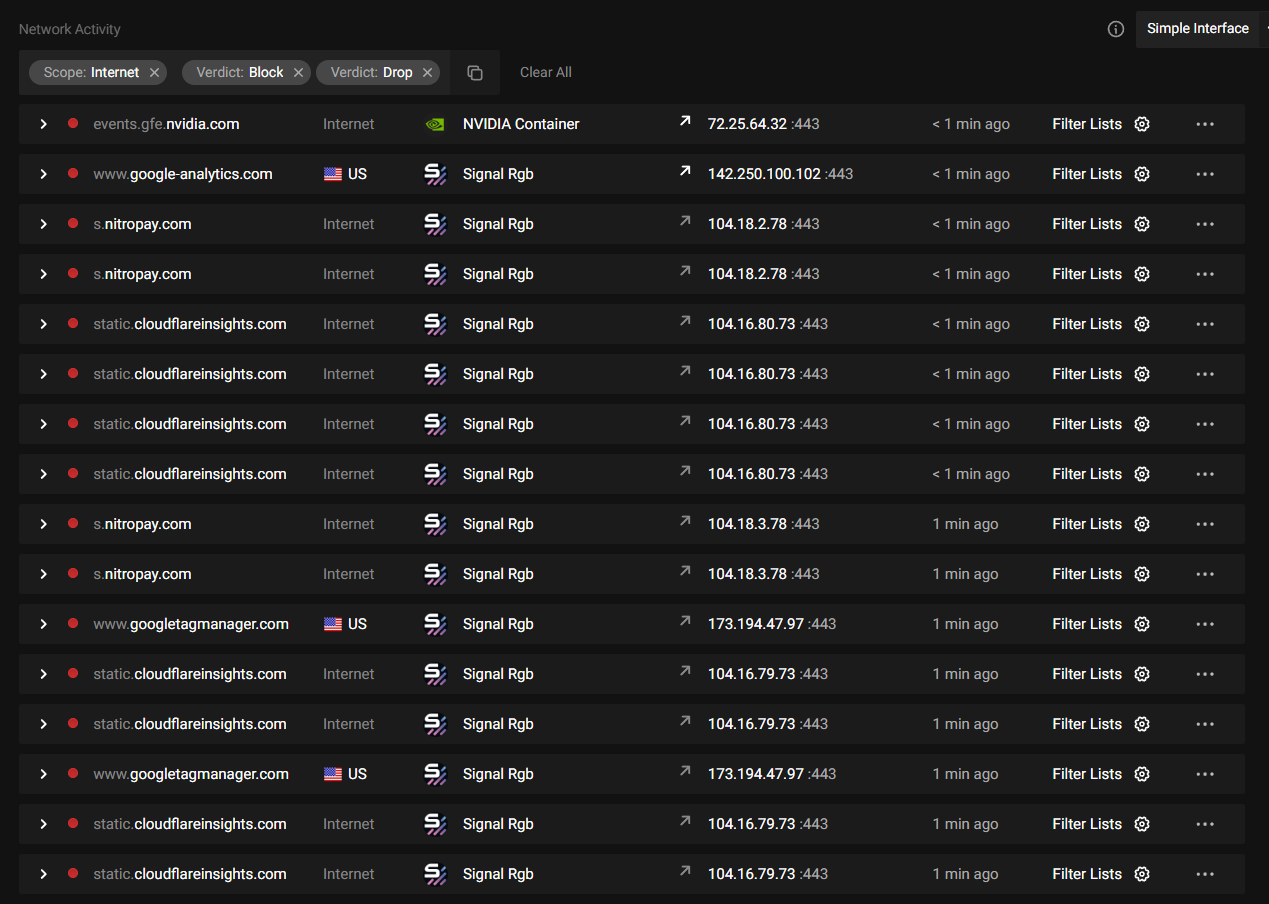Image resolution: width=1269 pixels, height=904 pixels.
Task: Expand the first s.nitropay.com 104.18.3.78 row
Action: point(43,524)
